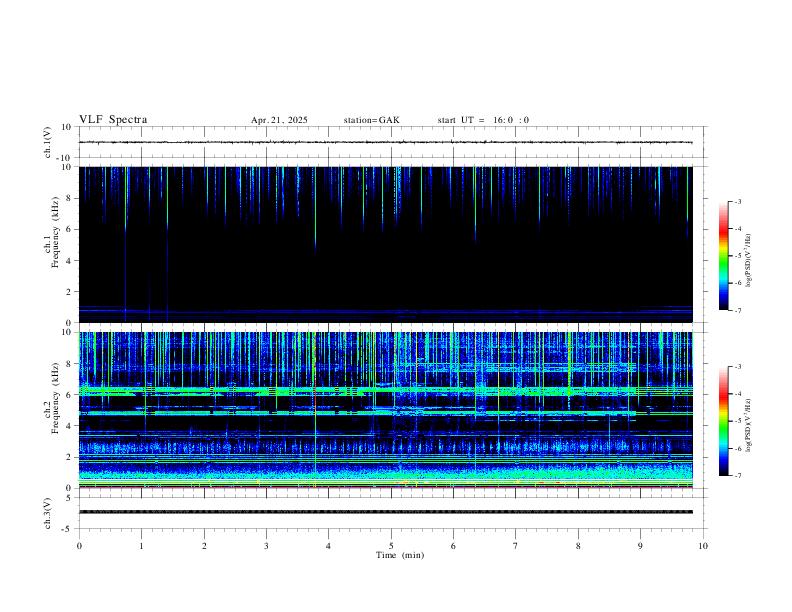Click the "-5" tick on upper colorbar
Viewport: 792px width, 612px height.
[737, 256]
